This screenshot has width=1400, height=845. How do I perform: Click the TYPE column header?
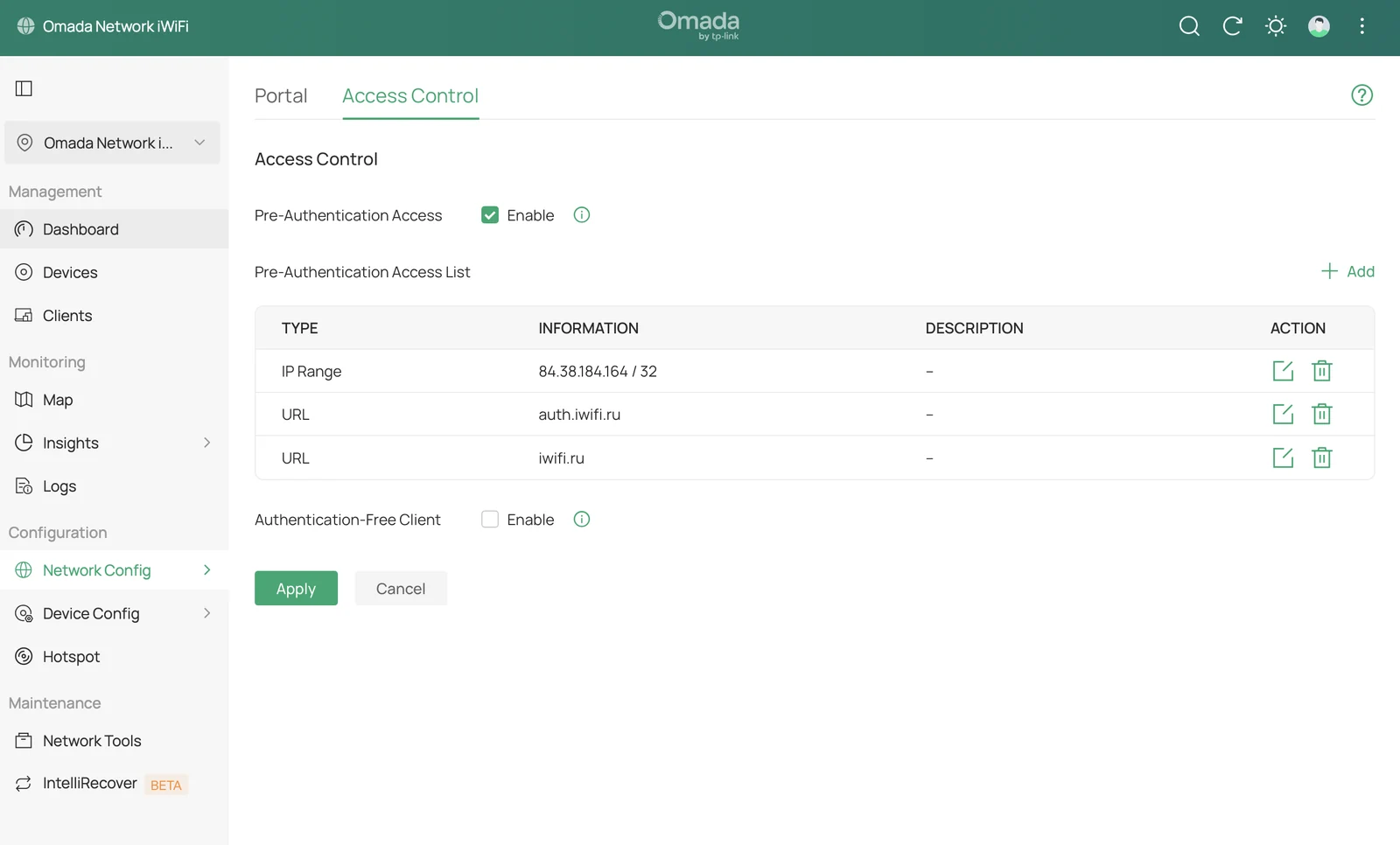click(300, 328)
